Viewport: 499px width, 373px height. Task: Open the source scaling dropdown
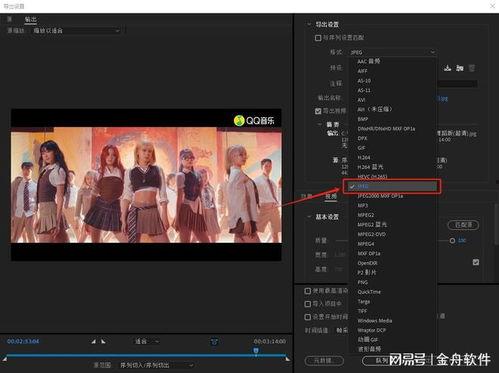coord(76,31)
